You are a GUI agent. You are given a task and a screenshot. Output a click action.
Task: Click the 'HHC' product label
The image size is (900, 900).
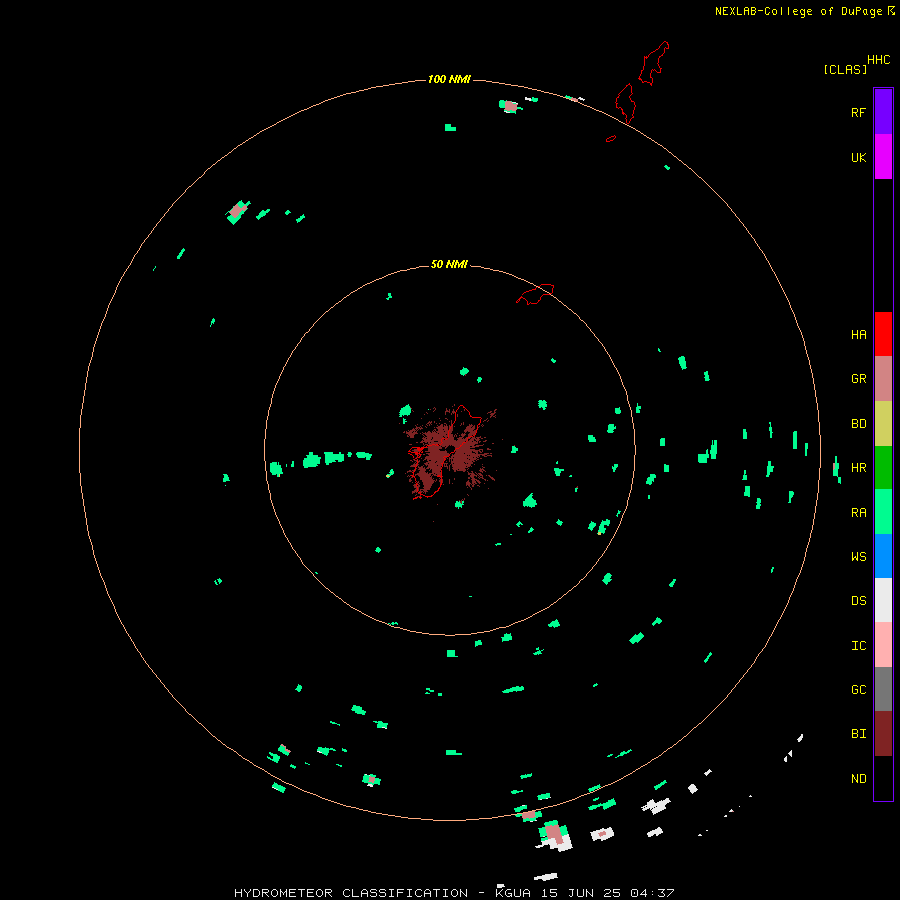click(878, 60)
